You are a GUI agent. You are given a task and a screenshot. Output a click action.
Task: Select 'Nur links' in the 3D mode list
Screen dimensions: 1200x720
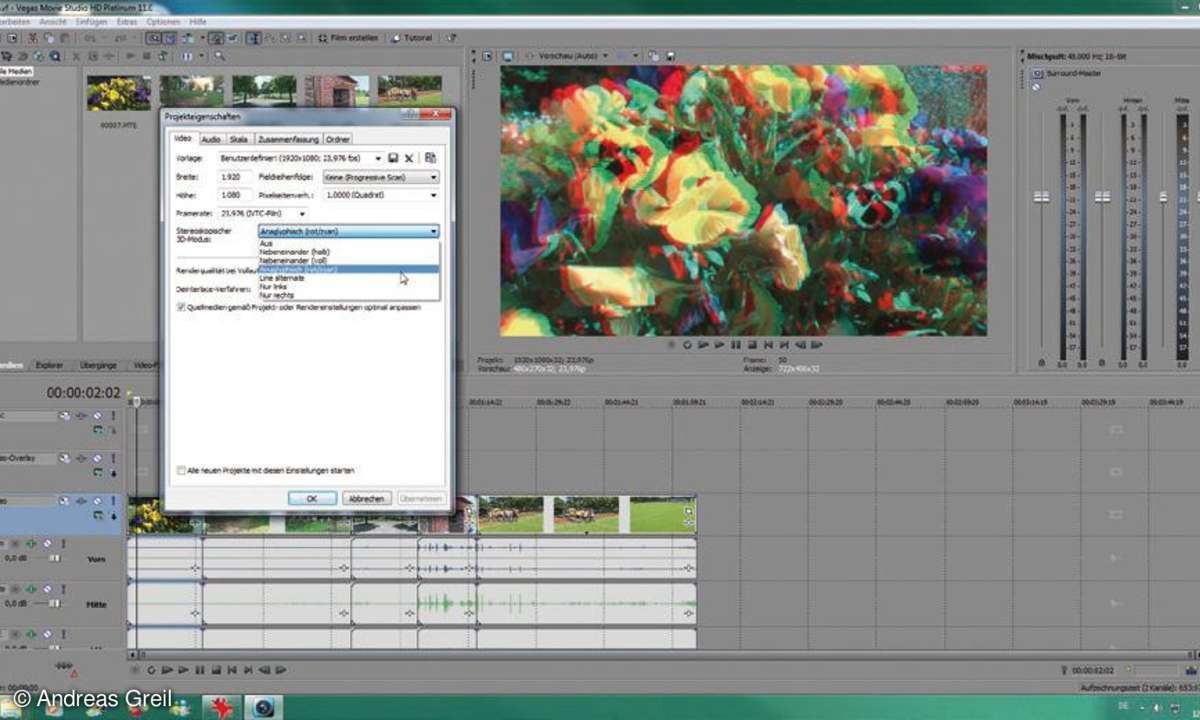(348, 287)
